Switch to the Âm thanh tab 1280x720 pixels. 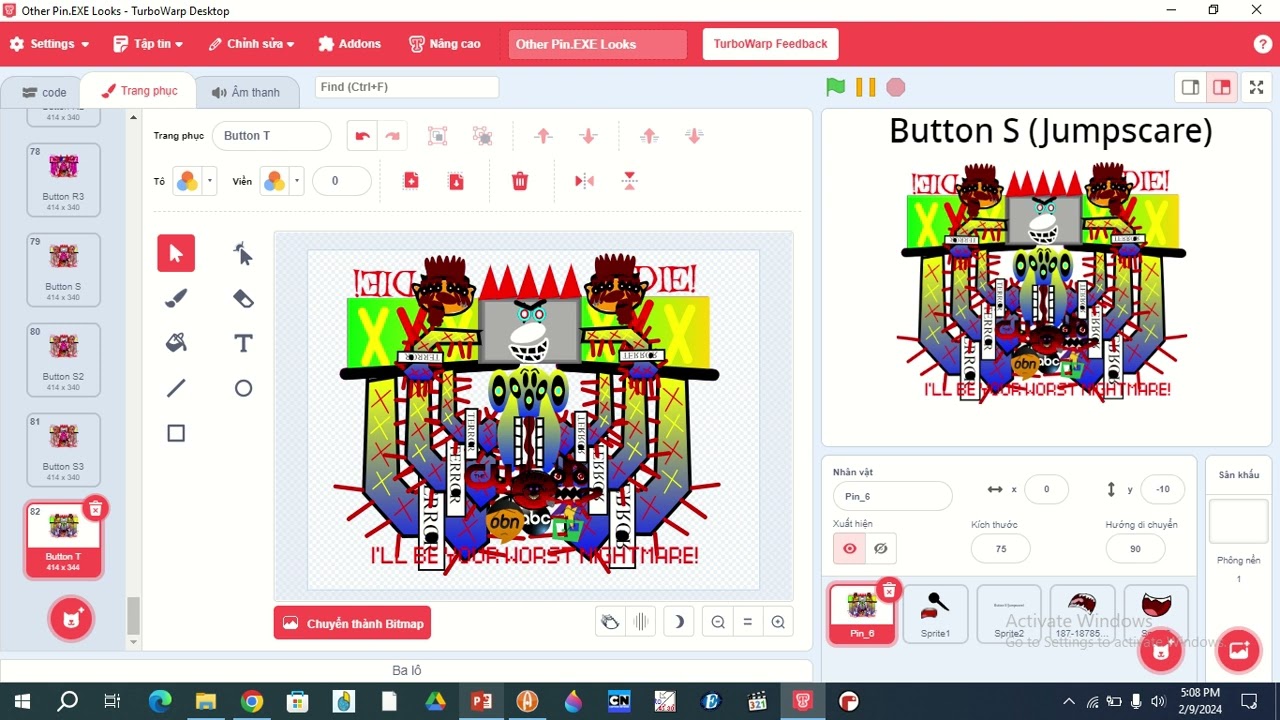pos(246,92)
